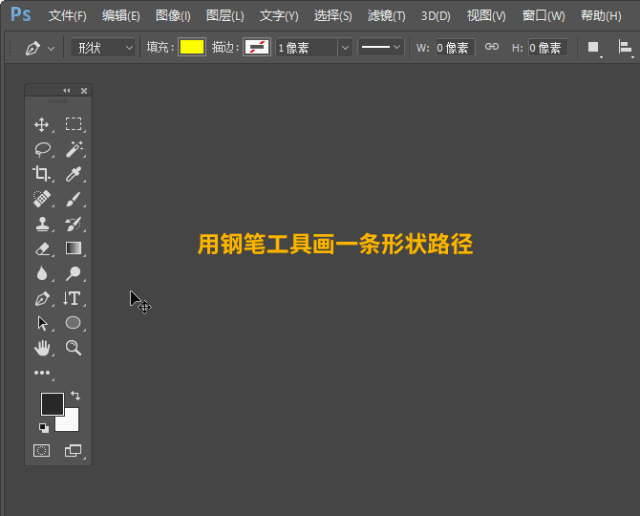Screen dimensions: 640x516
Task: Swap foreground and background colors
Action: 76,395
